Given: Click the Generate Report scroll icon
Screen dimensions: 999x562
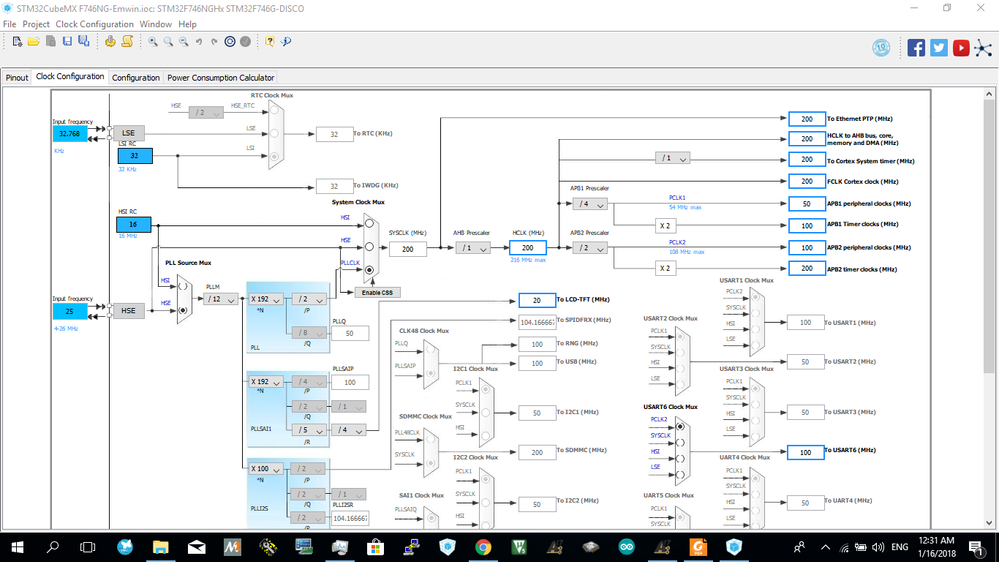Looking at the screenshot, I should [127, 41].
